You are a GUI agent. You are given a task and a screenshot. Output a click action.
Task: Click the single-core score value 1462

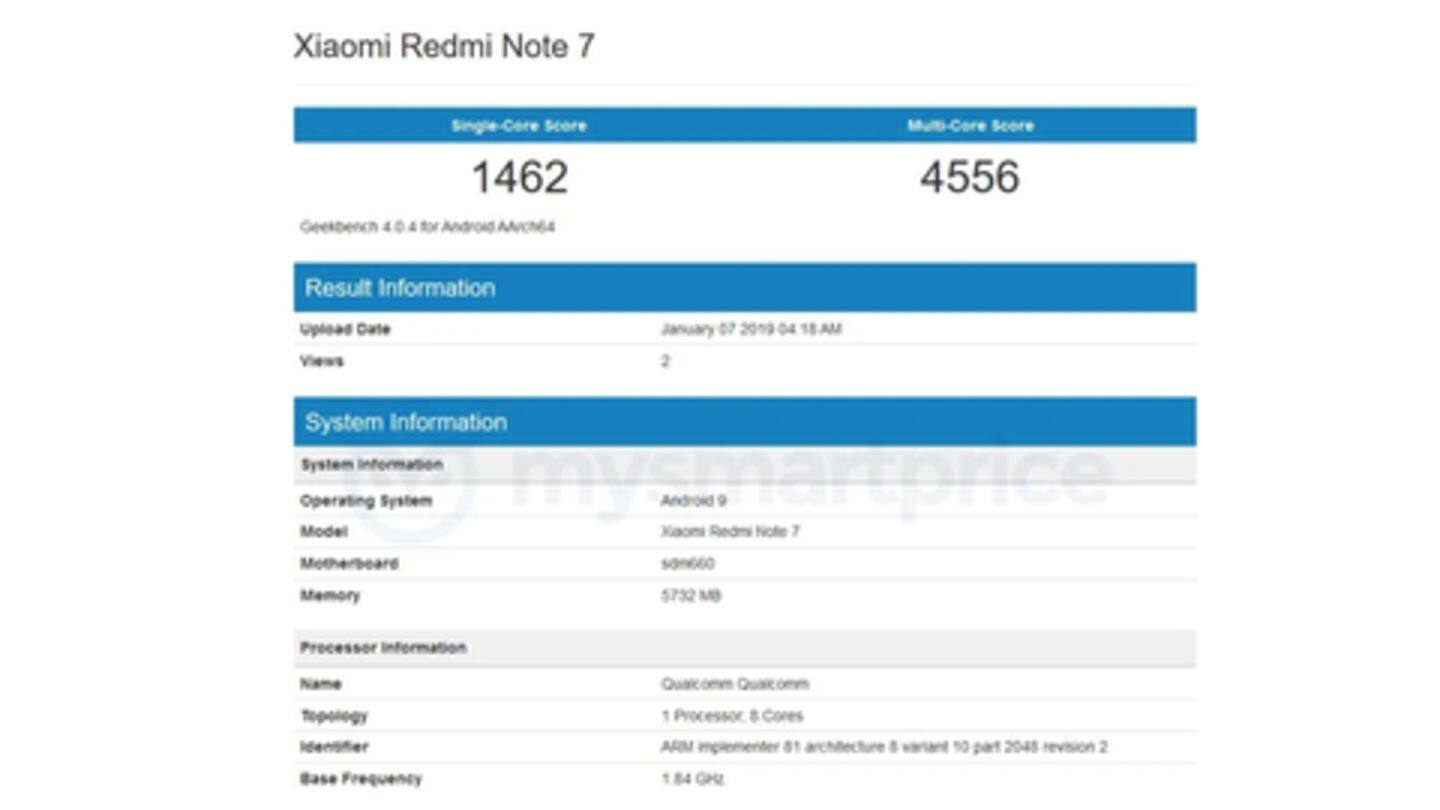519,178
